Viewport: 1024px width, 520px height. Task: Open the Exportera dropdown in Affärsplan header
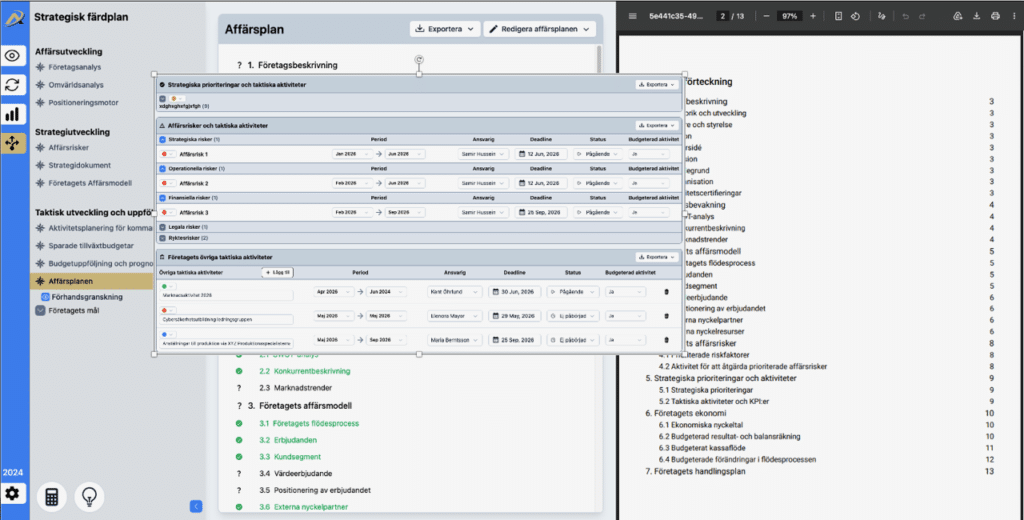(445, 29)
